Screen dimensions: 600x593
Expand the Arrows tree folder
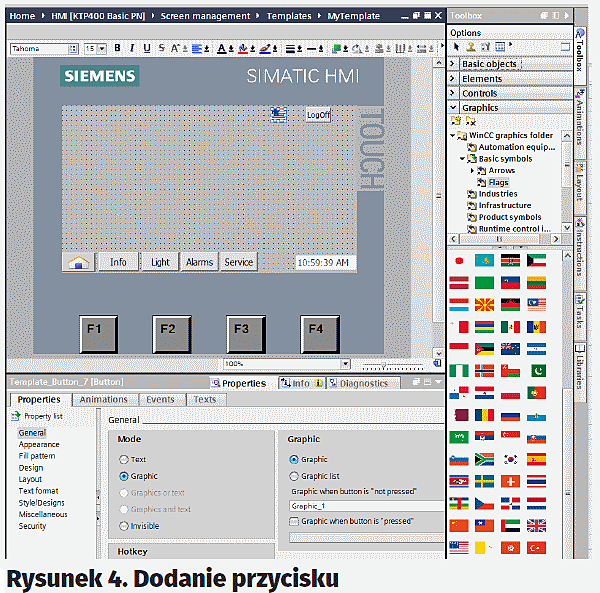point(472,170)
